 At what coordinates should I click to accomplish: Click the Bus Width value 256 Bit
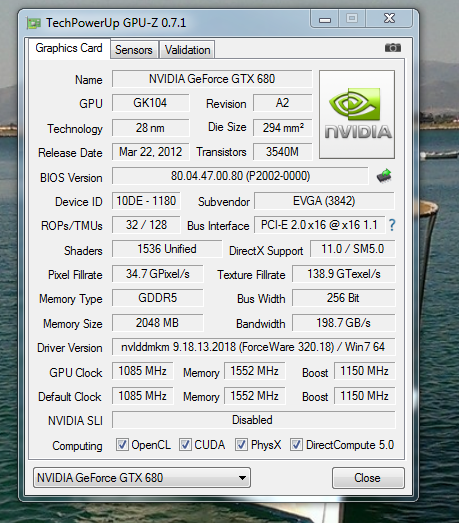click(x=344, y=298)
